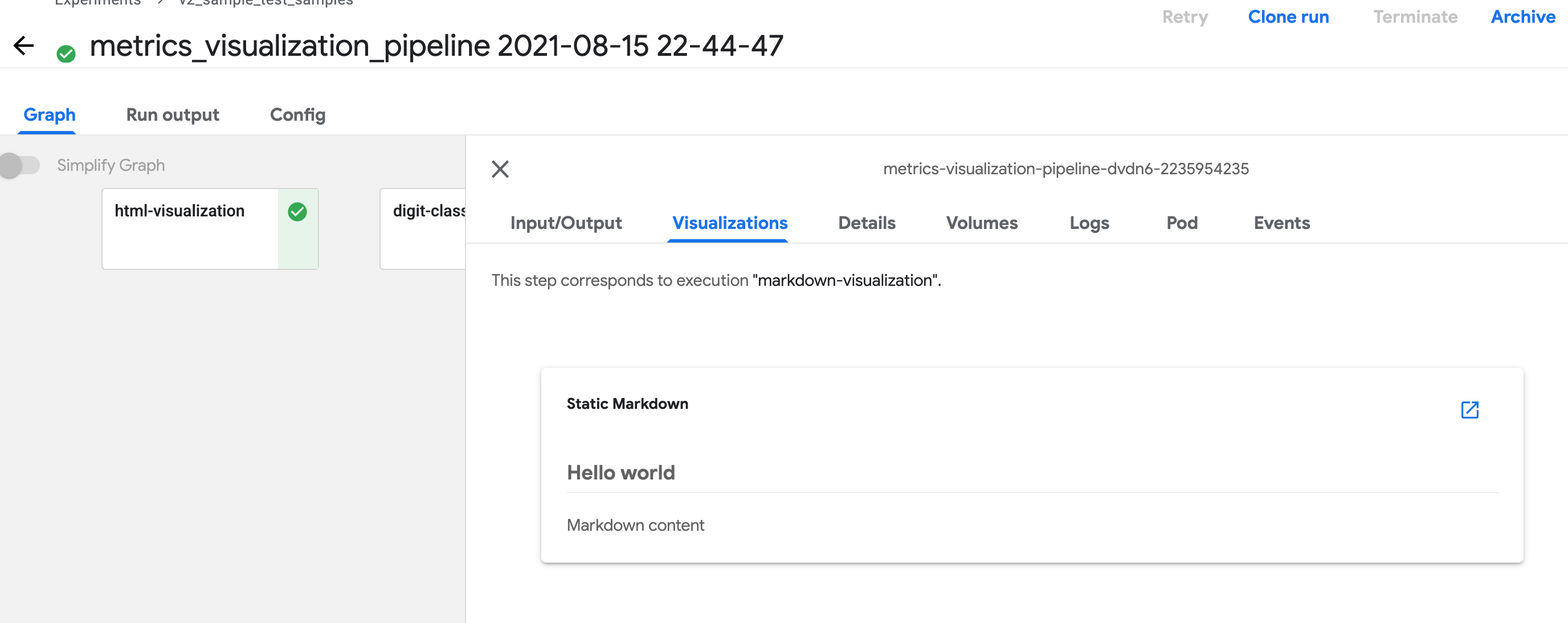The height and width of the screenshot is (623, 1568).
Task: View the Logs tab
Action: coord(1089,223)
